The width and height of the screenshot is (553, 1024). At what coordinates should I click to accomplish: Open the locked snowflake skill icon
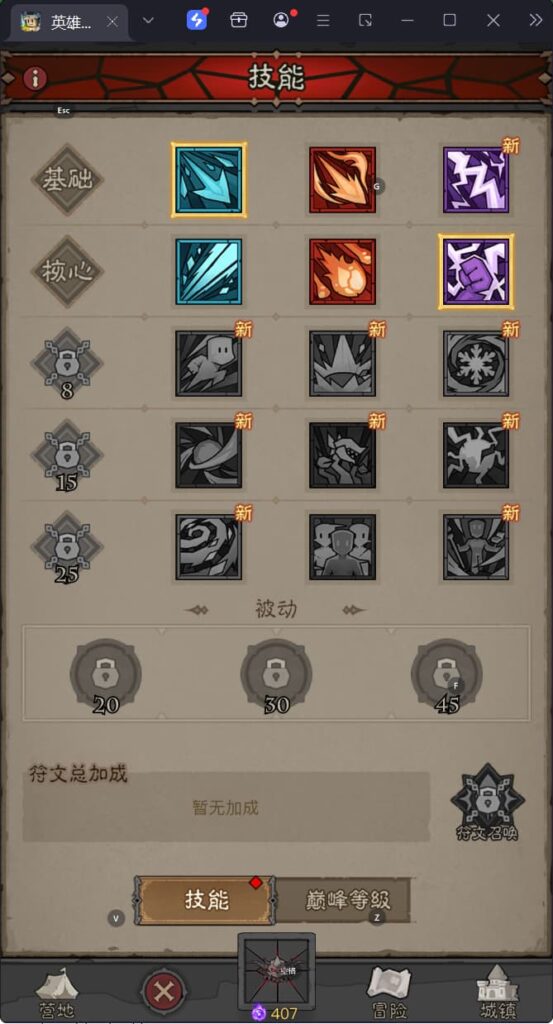[x=476, y=363]
